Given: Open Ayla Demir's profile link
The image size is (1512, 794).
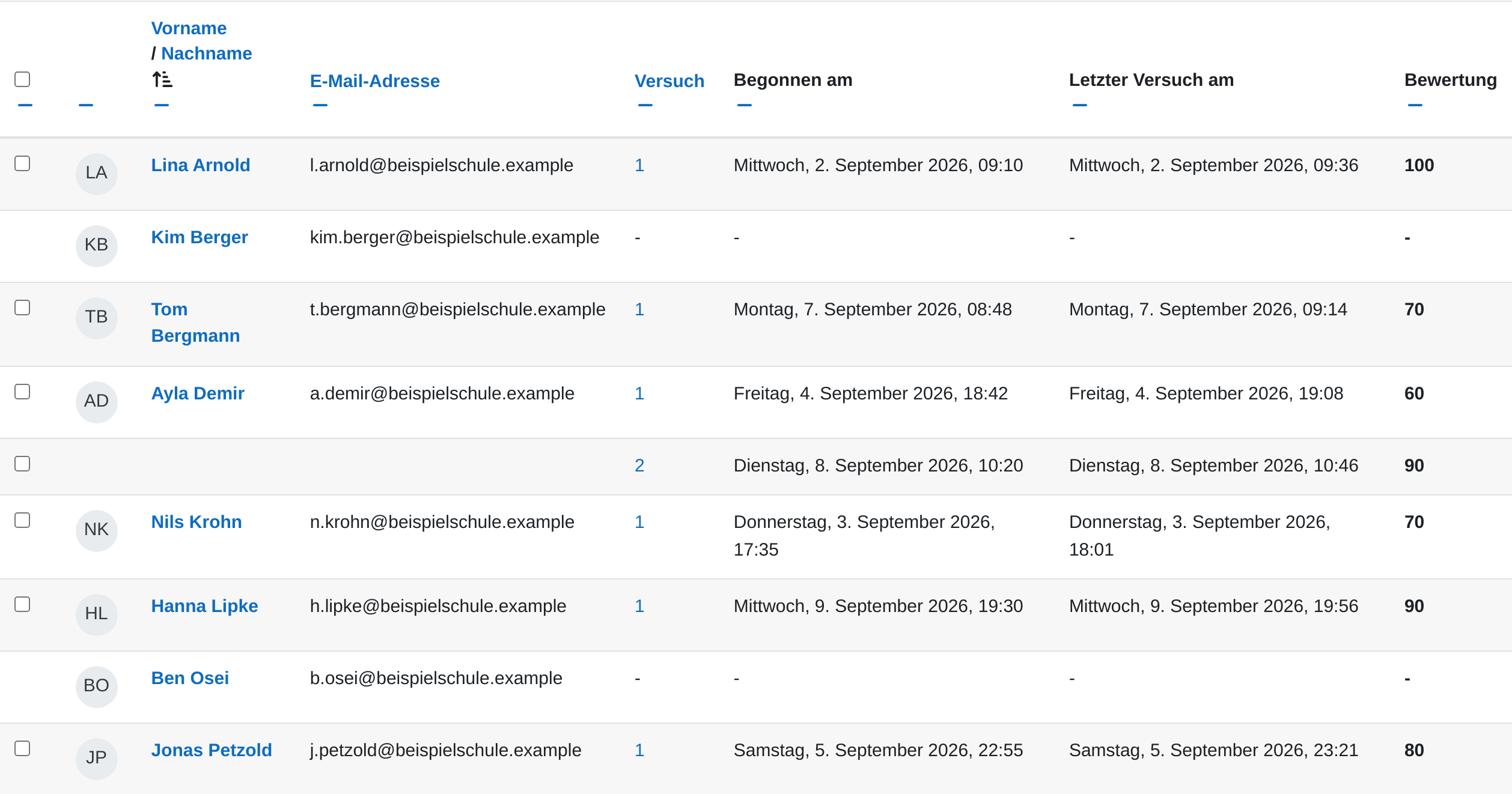Looking at the screenshot, I should pos(198,393).
